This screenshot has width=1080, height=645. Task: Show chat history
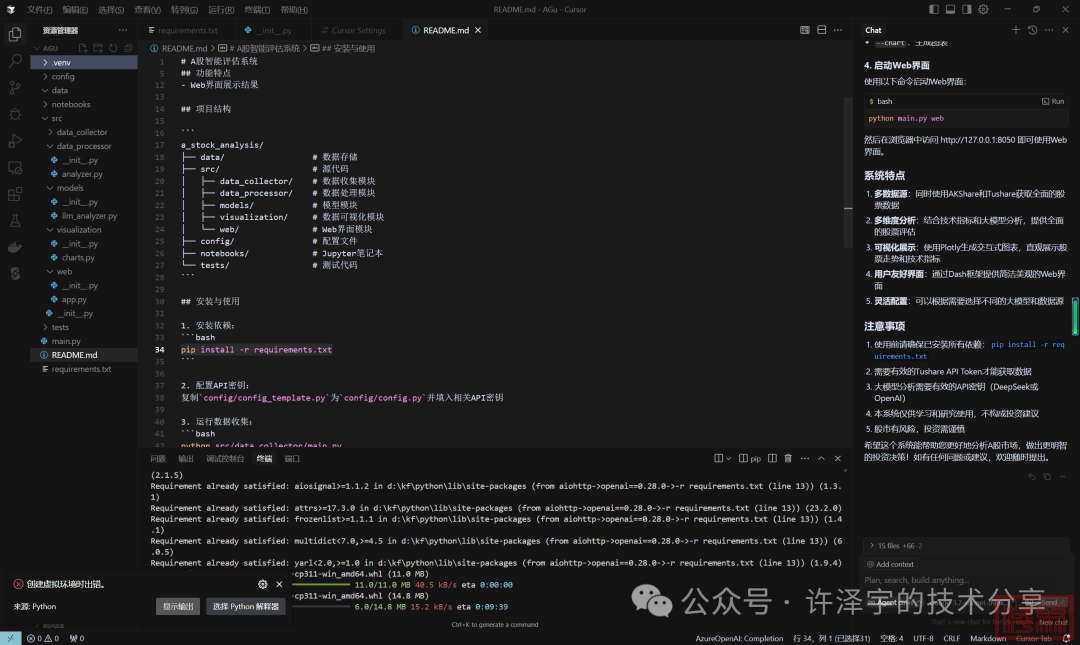1032,30
